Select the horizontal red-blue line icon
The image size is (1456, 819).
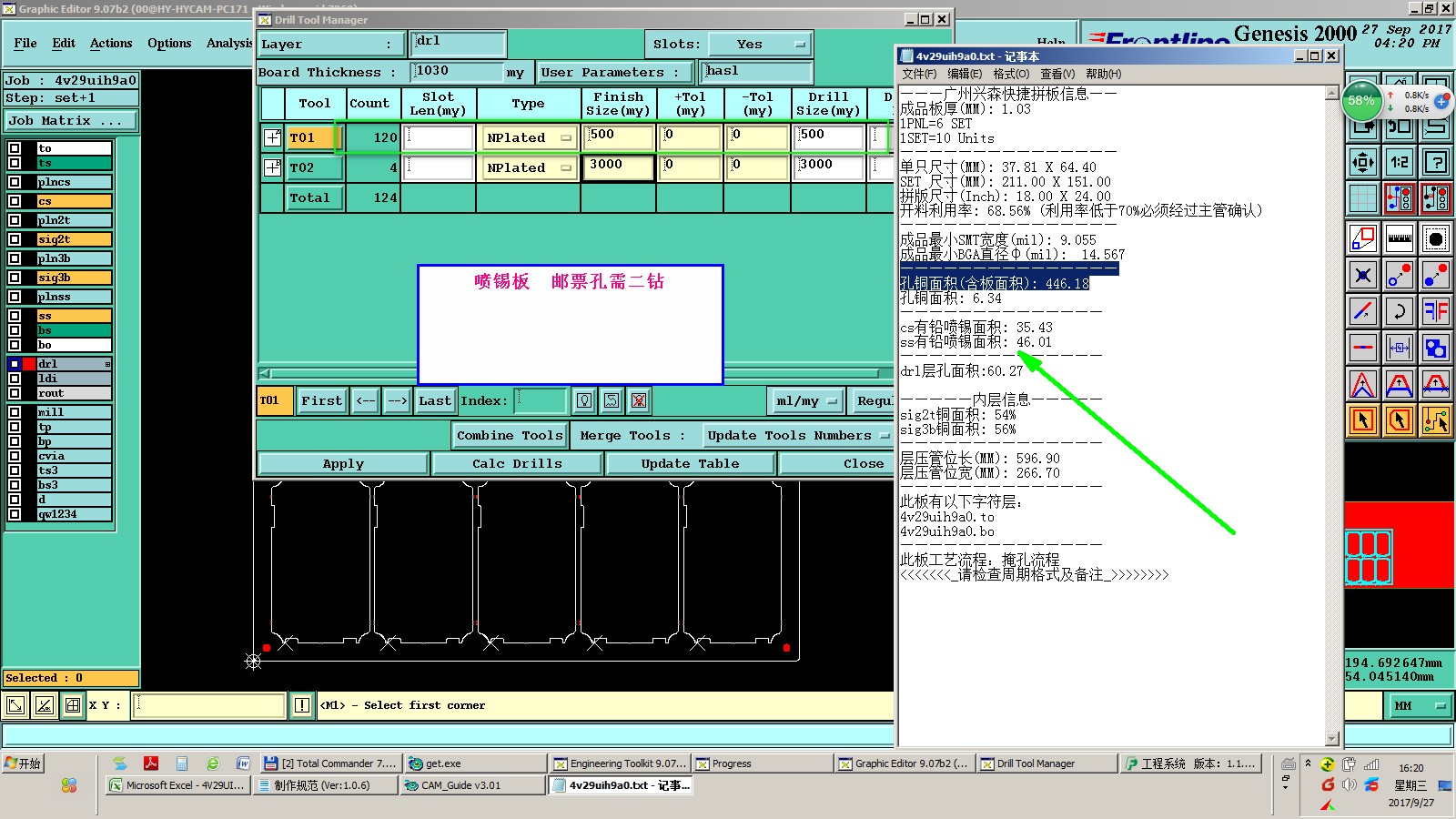(x=1363, y=348)
